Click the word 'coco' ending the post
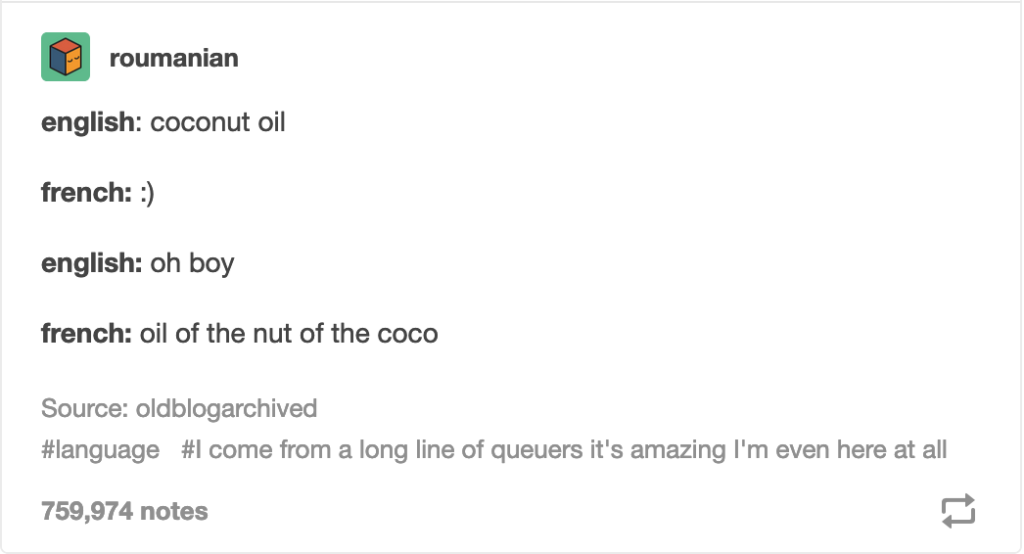Image resolution: width=1024 pixels, height=554 pixels. (x=407, y=333)
